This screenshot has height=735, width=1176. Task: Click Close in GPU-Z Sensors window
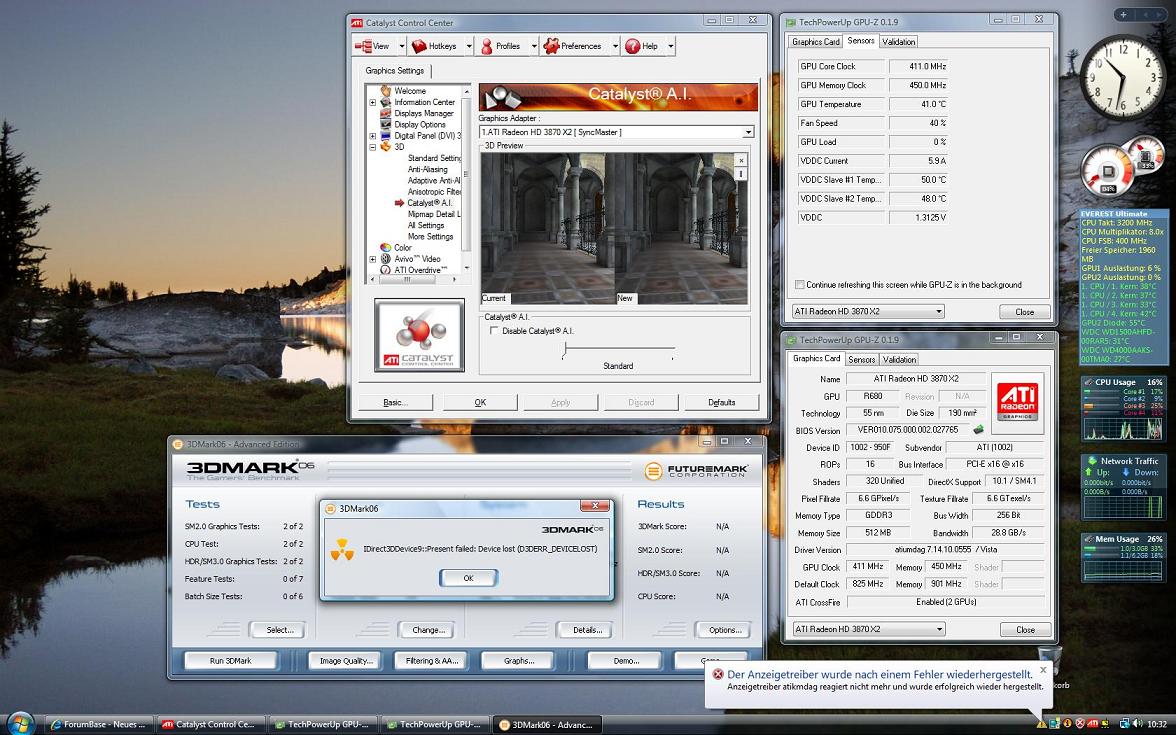1024,312
